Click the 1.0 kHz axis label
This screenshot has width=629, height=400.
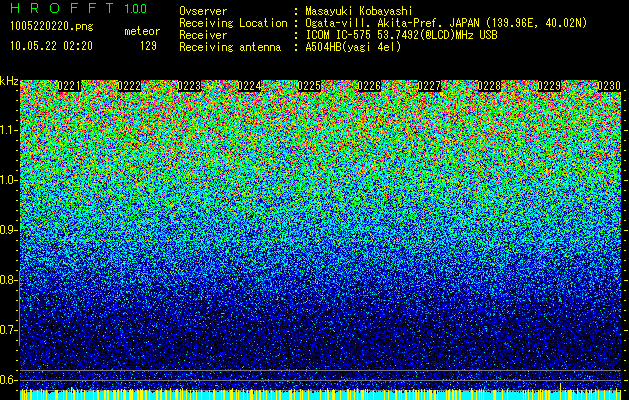click(x=8, y=180)
